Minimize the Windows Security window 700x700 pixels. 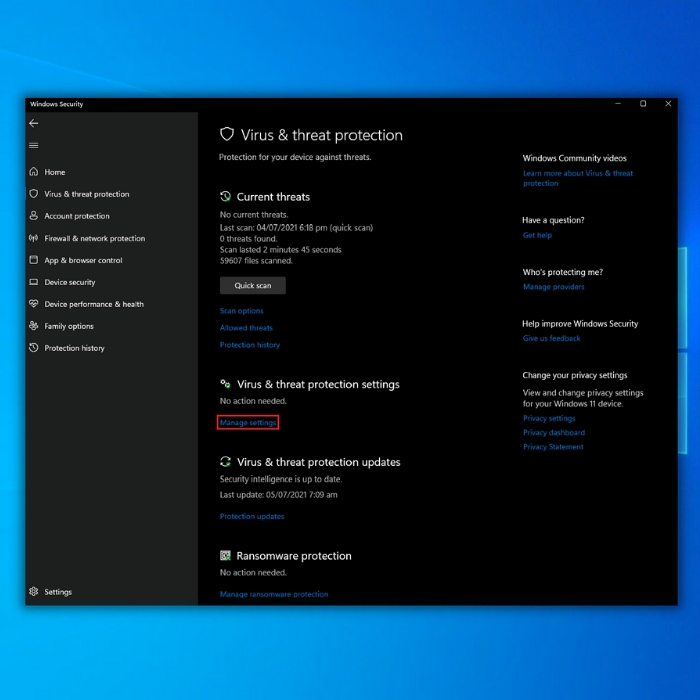(x=618, y=104)
